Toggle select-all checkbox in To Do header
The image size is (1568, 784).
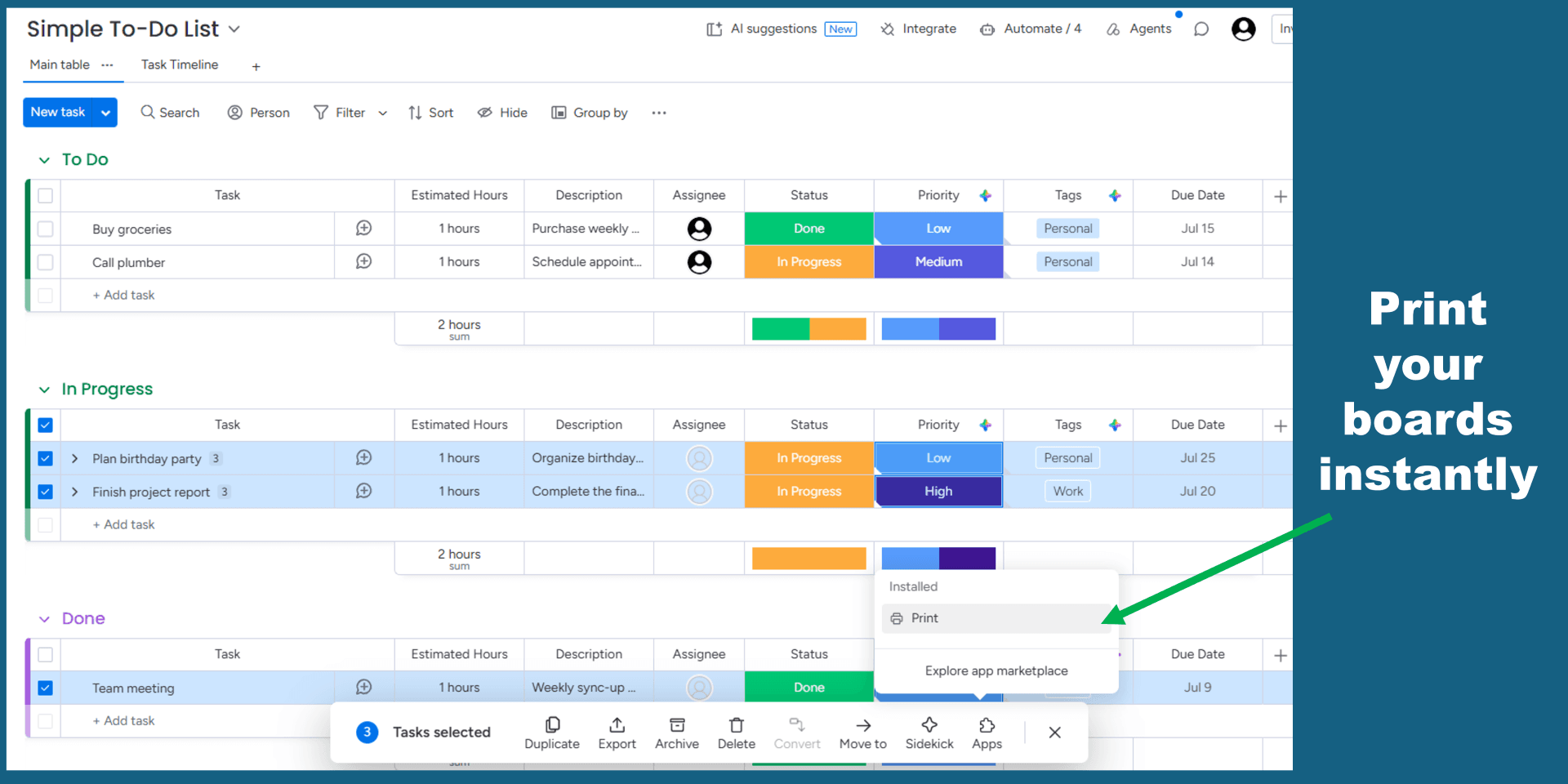point(46,196)
